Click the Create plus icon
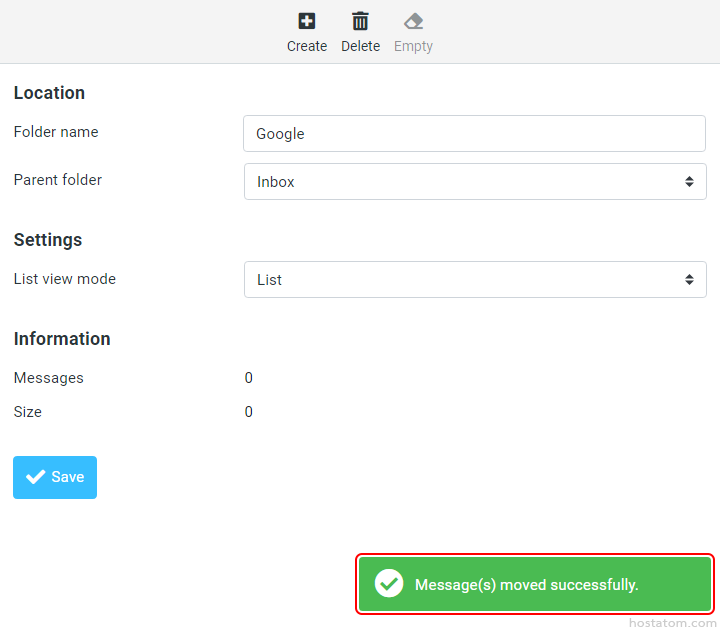Screen dimensions: 720x630 [x=307, y=21]
